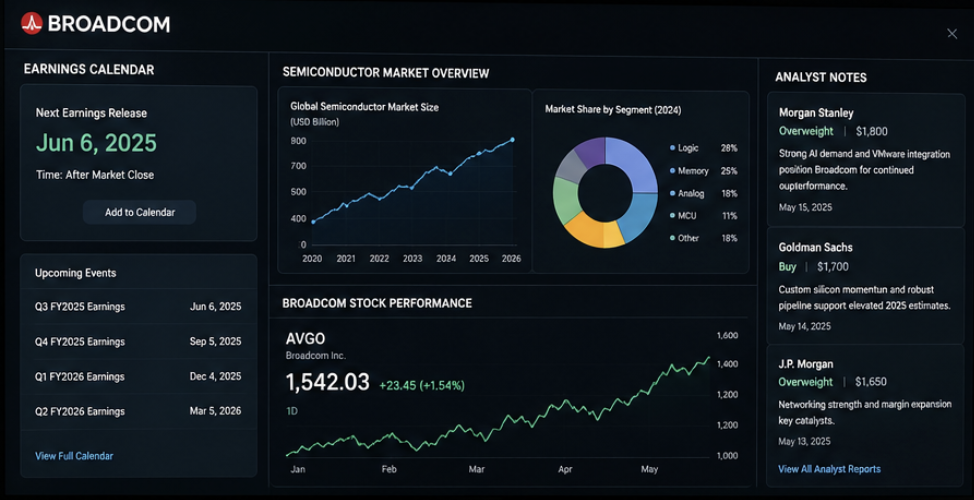This screenshot has height=500, width=974.
Task: Click the Jun 6, 2025 next earnings date
Action: pos(96,143)
